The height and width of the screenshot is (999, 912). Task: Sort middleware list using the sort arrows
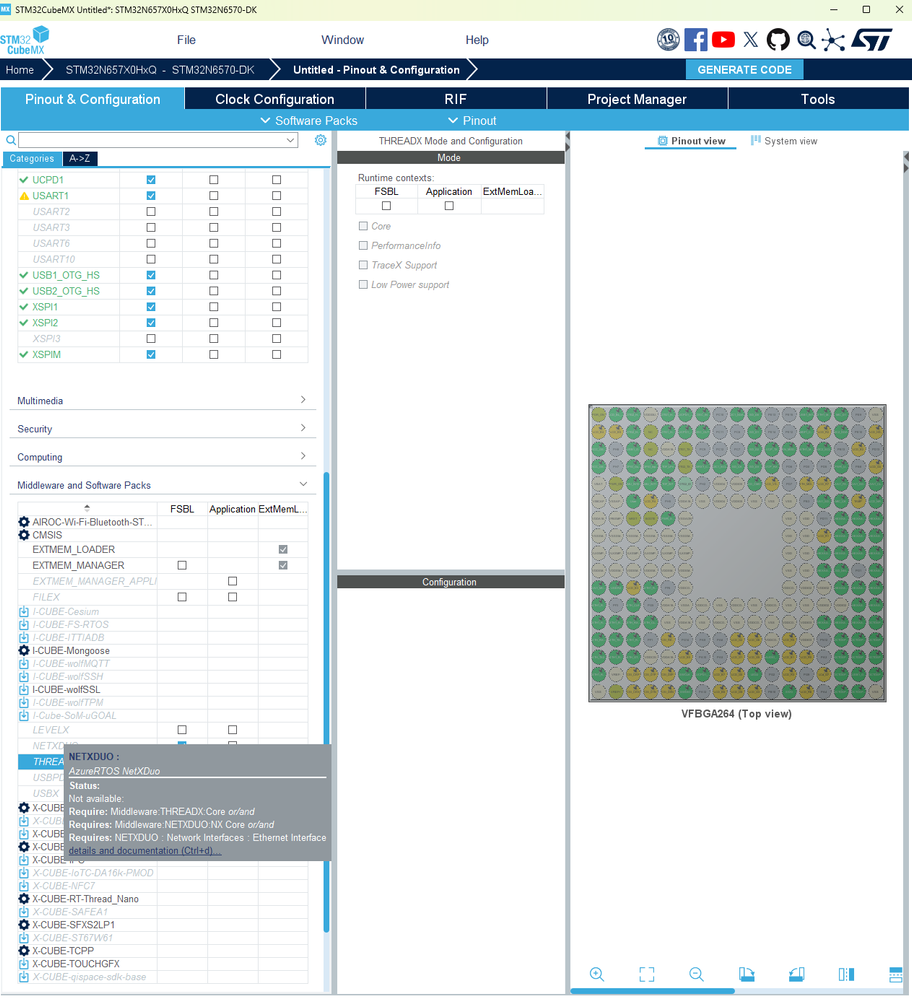click(87, 508)
